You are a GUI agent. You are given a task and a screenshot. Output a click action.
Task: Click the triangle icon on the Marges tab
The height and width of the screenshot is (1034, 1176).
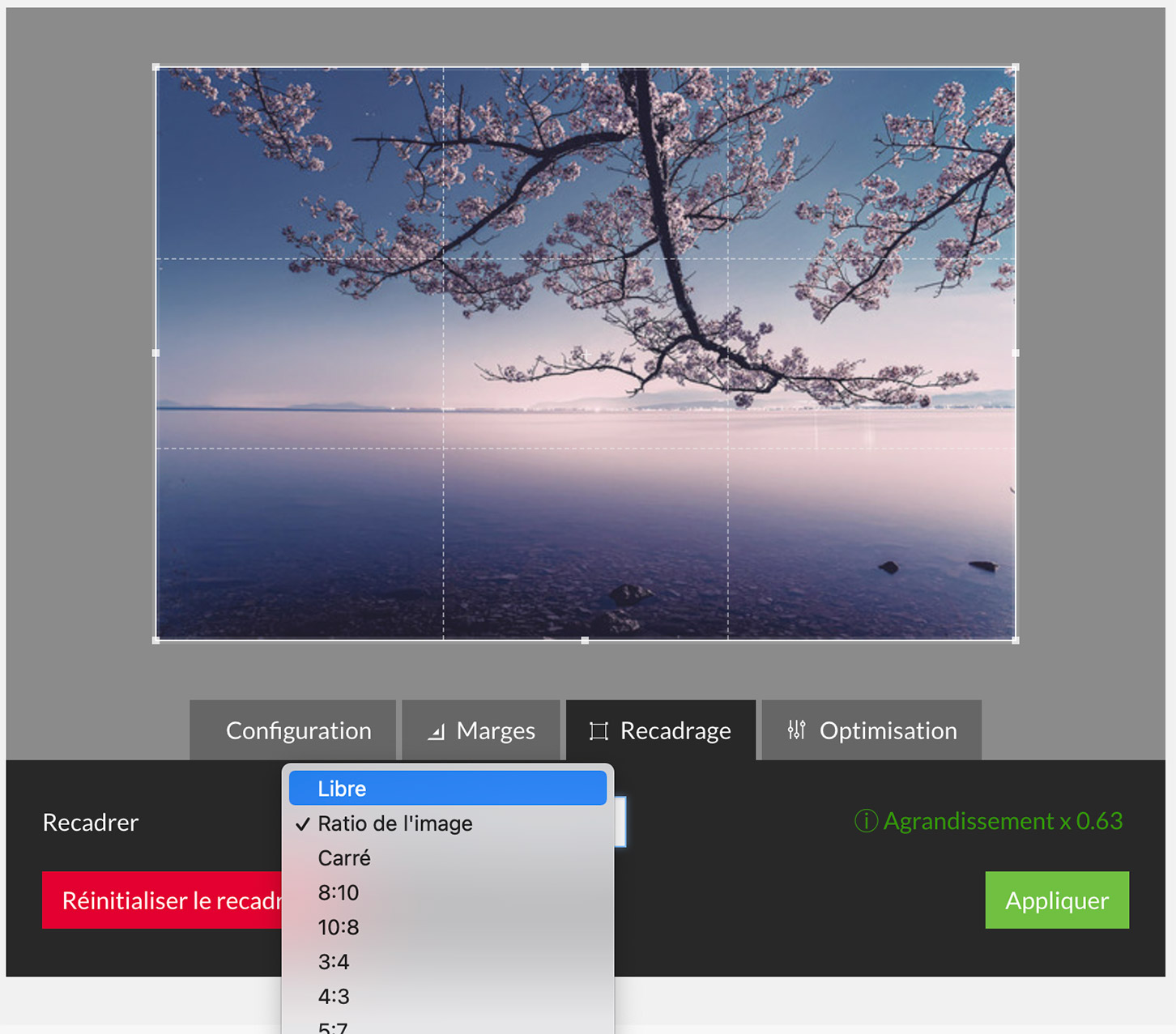pyautogui.click(x=437, y=732)
